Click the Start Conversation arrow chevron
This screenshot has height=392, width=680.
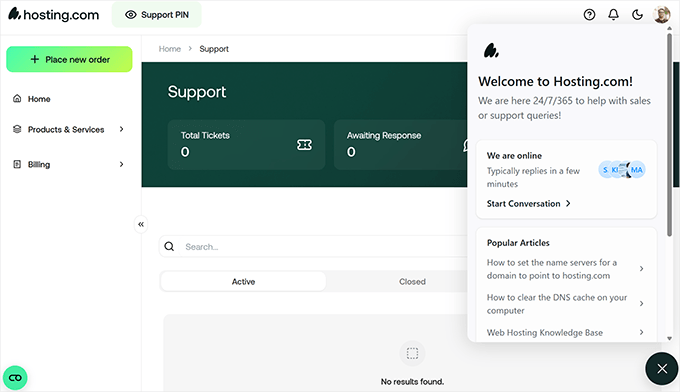[568, 203]
